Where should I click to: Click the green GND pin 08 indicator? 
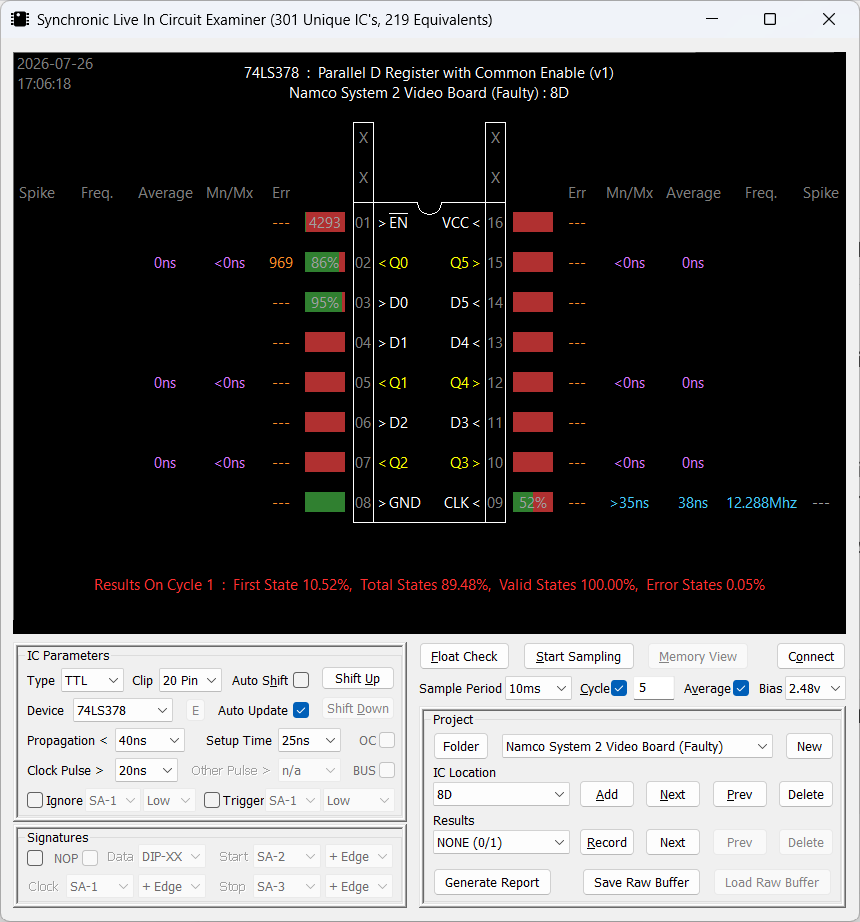click(324, 503)
